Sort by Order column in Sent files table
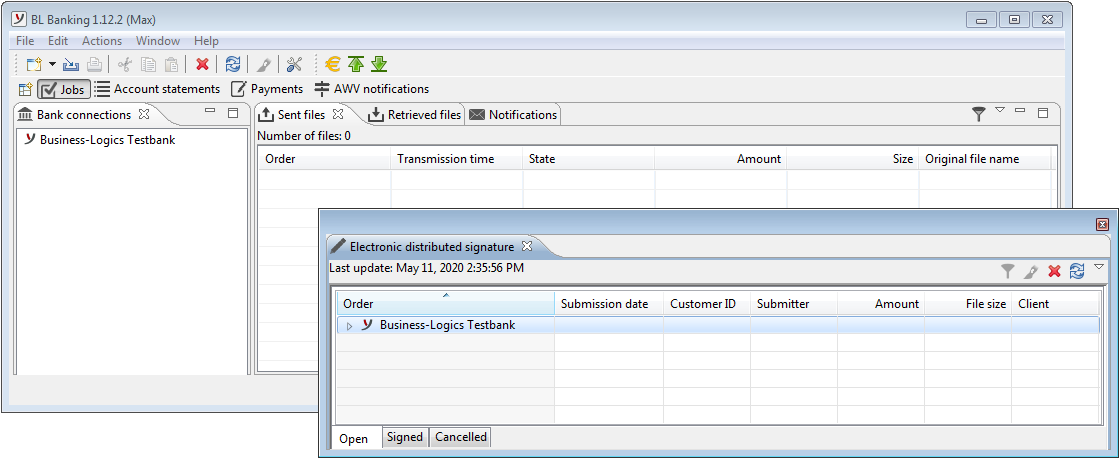The height and width of the screenshot is (459, 1120). pos(324,159)
